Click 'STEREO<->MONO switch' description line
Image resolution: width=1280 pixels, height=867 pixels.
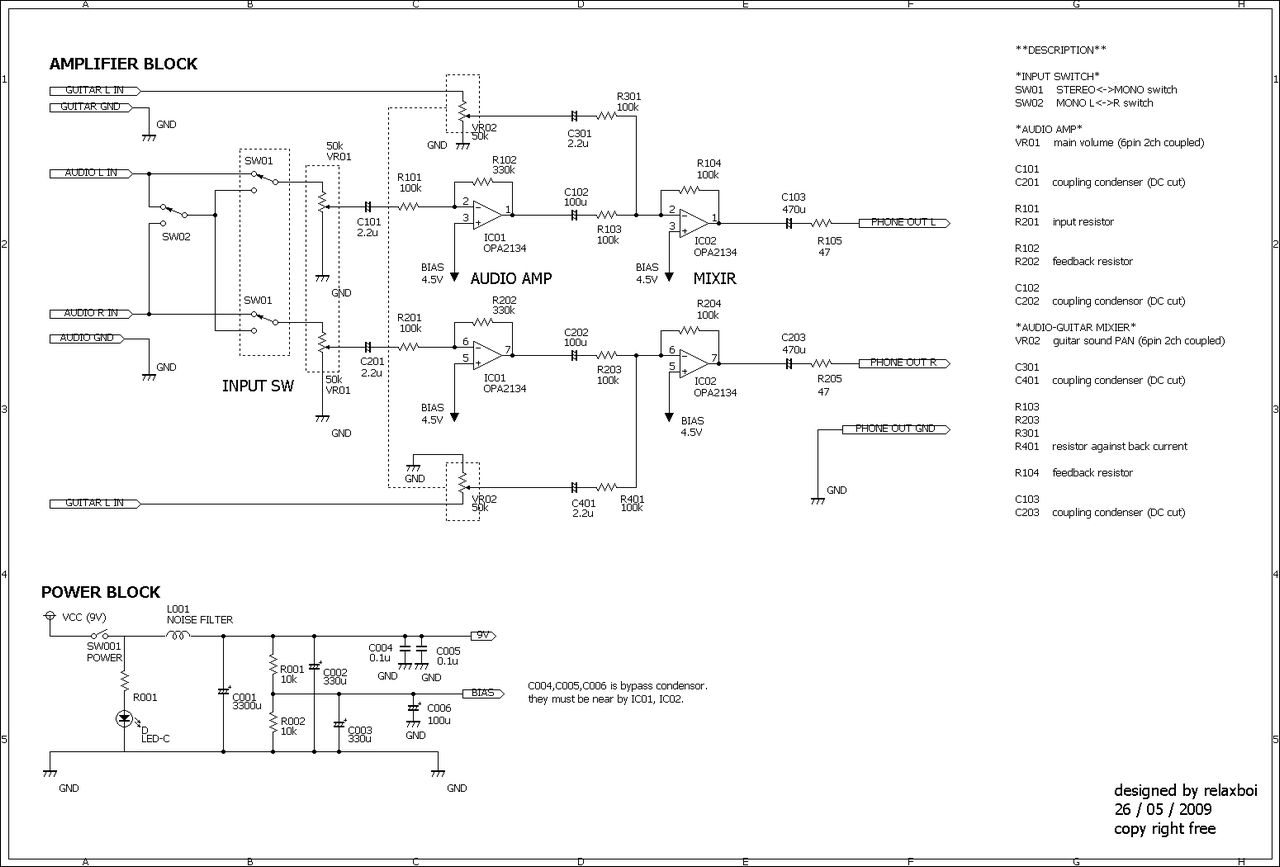point(1116,89)
